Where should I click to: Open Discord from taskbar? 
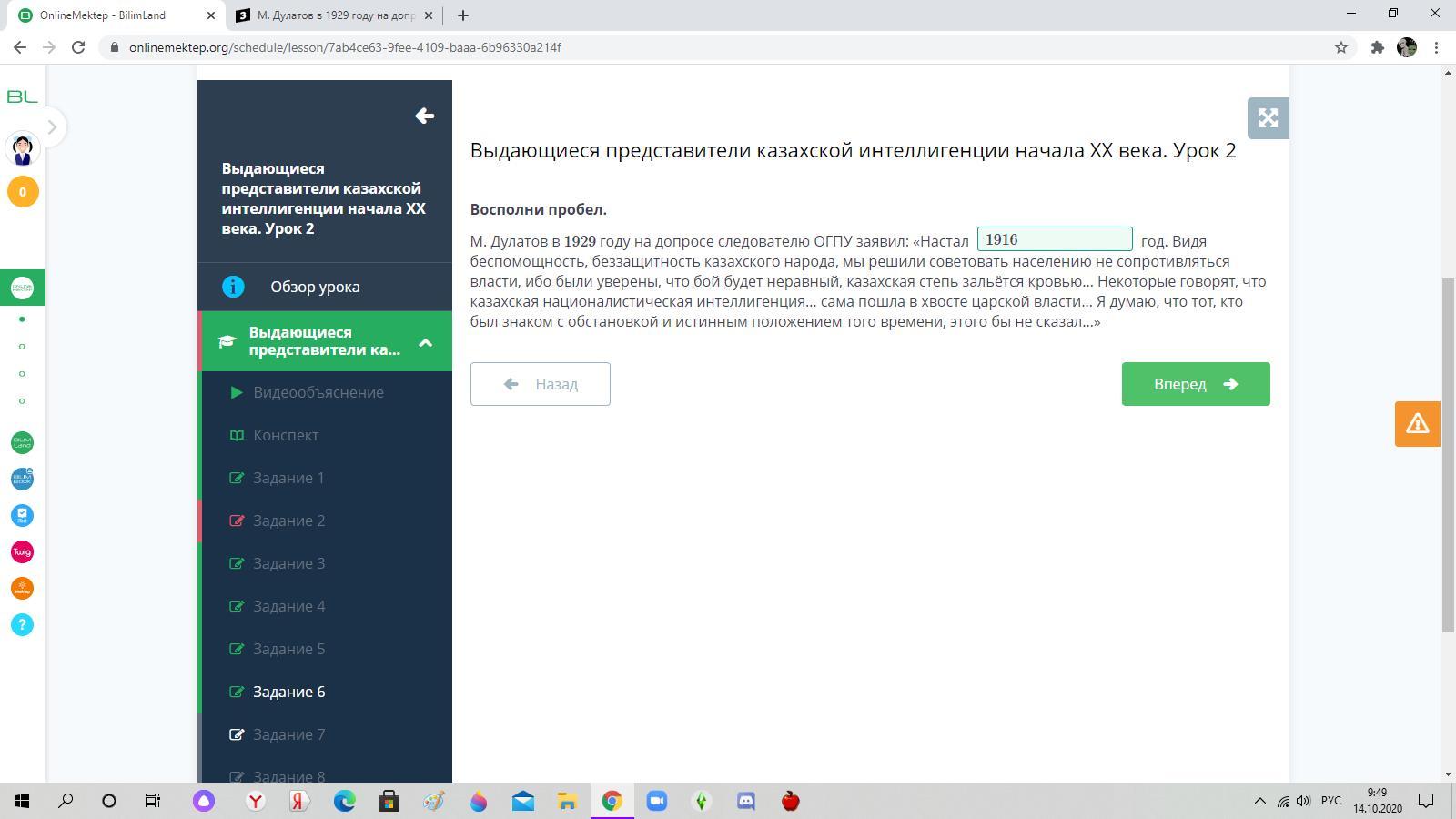click(746, 801)
